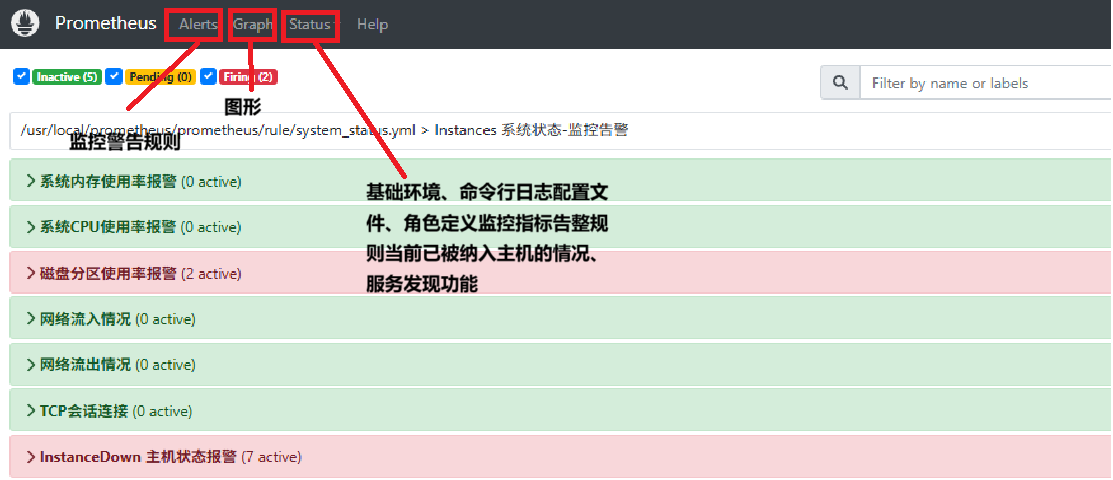Screen dimensions: 1113x480
Task: Click the yellow Pending (0) badge
Action: [x=160, y=77]
